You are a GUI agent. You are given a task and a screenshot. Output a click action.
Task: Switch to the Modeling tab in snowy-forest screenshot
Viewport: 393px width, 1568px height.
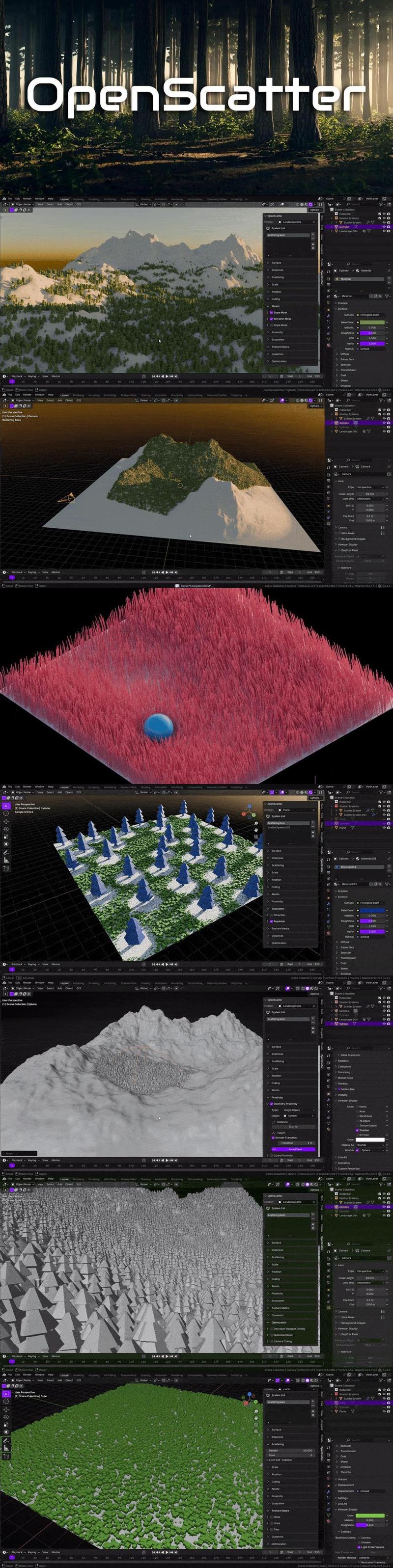(78, 200)
